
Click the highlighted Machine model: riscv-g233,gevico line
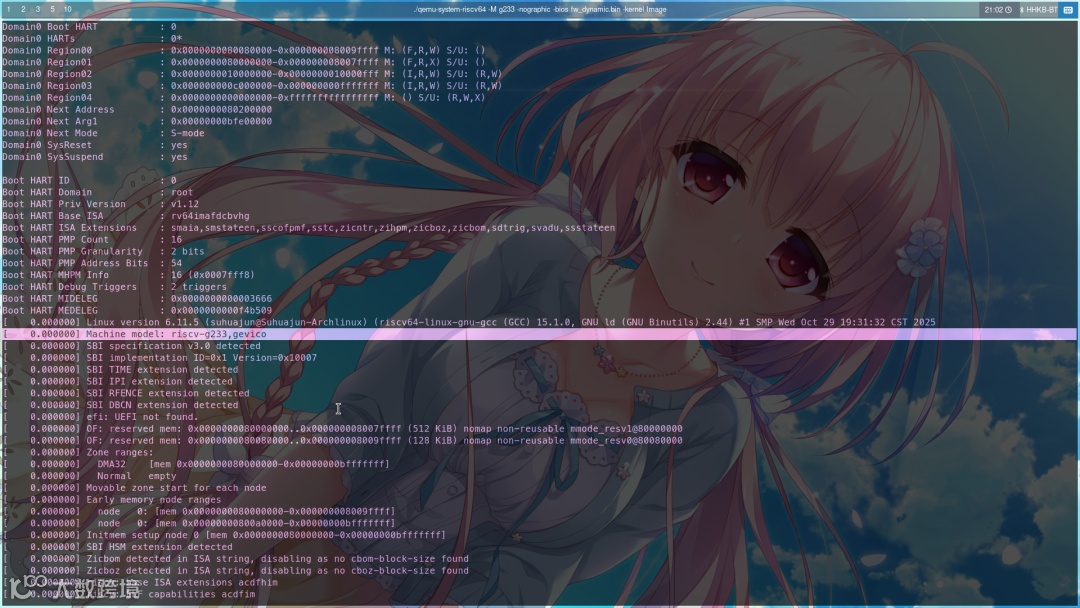tap(539, 334)
